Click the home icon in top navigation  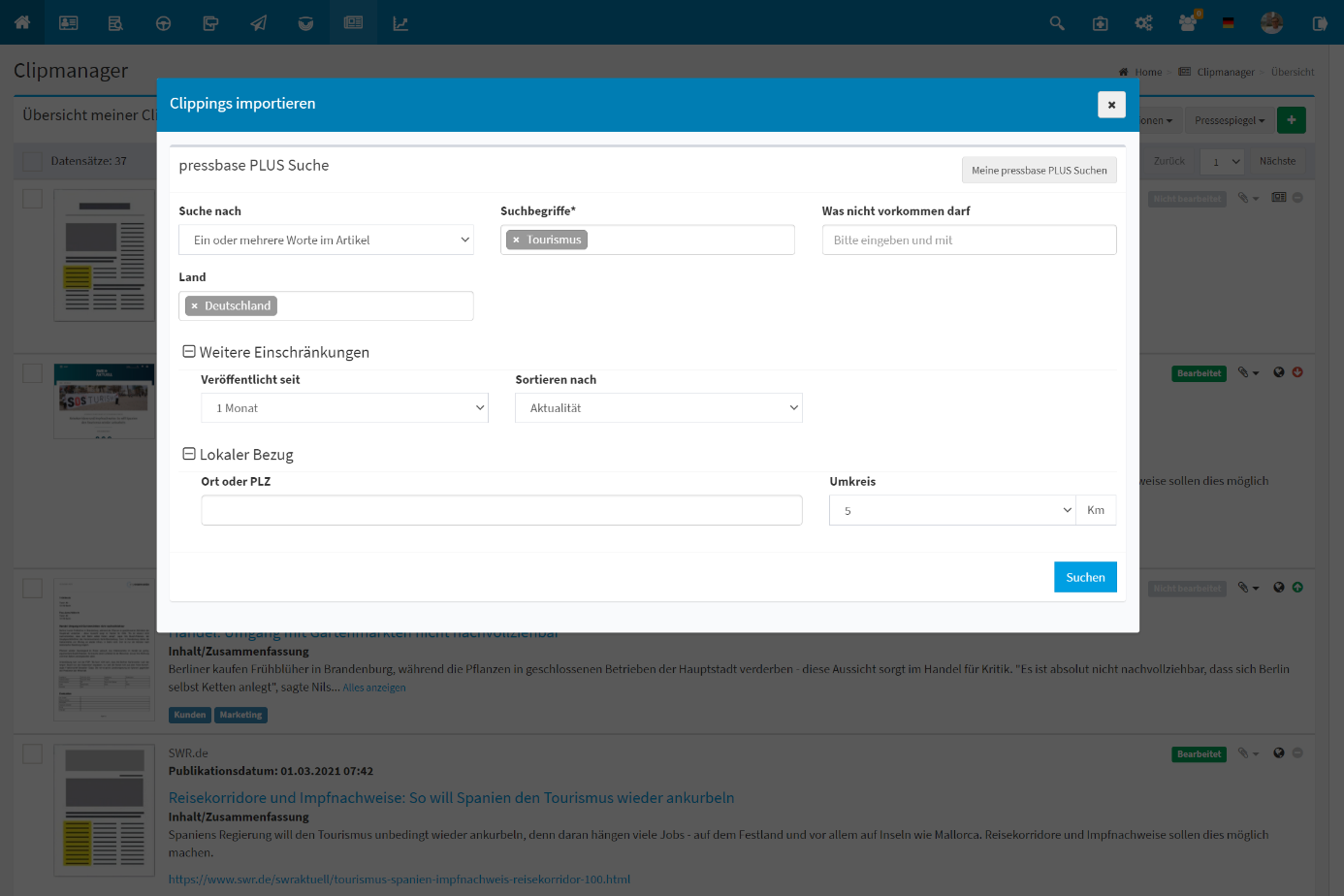tap(22, 22)
